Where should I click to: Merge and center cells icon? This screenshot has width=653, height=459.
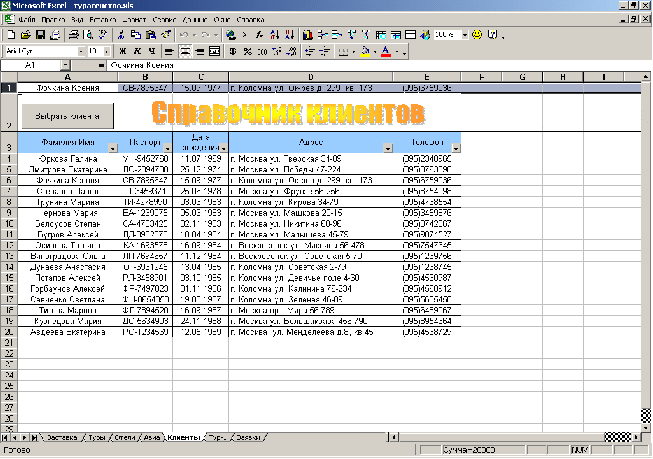(x=214, y=51)
